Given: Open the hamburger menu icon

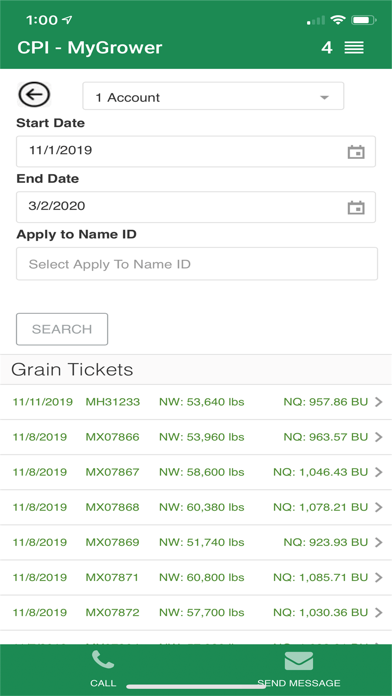Looking at the screenshot, I should tap(354, 47).
